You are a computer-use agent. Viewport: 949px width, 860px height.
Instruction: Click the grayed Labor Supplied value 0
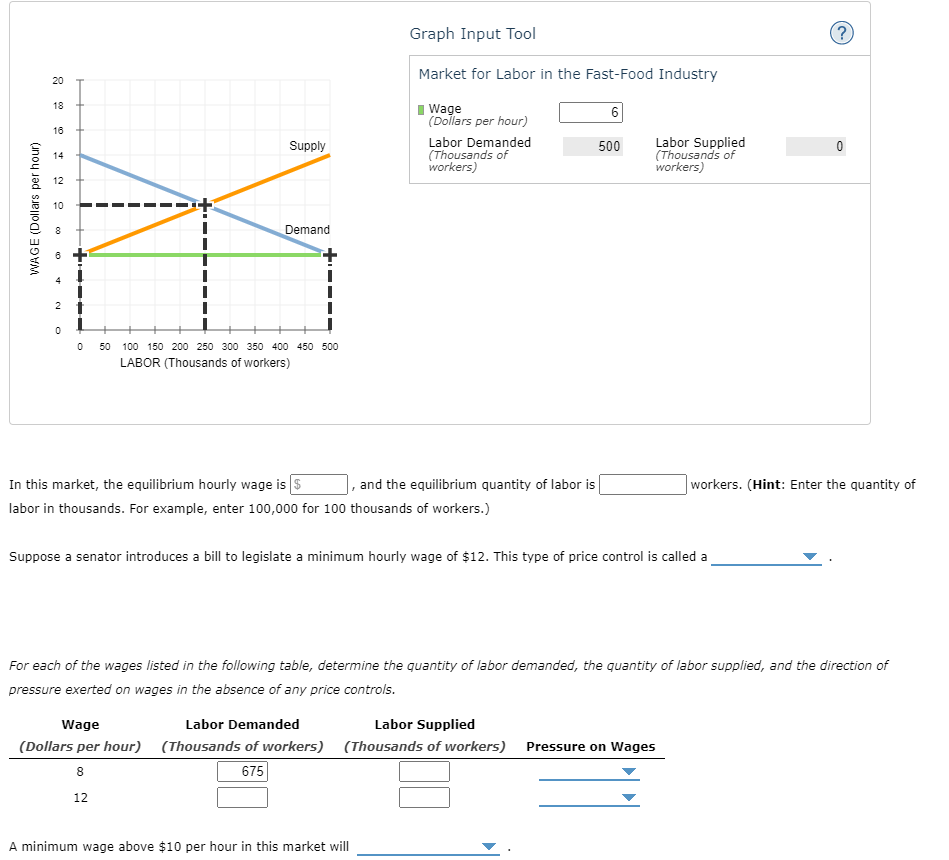click(x=816, y=148)
